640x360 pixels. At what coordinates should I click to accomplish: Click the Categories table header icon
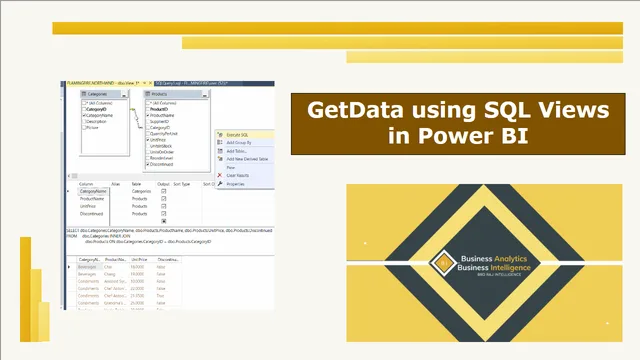click(x=84, y=94)
